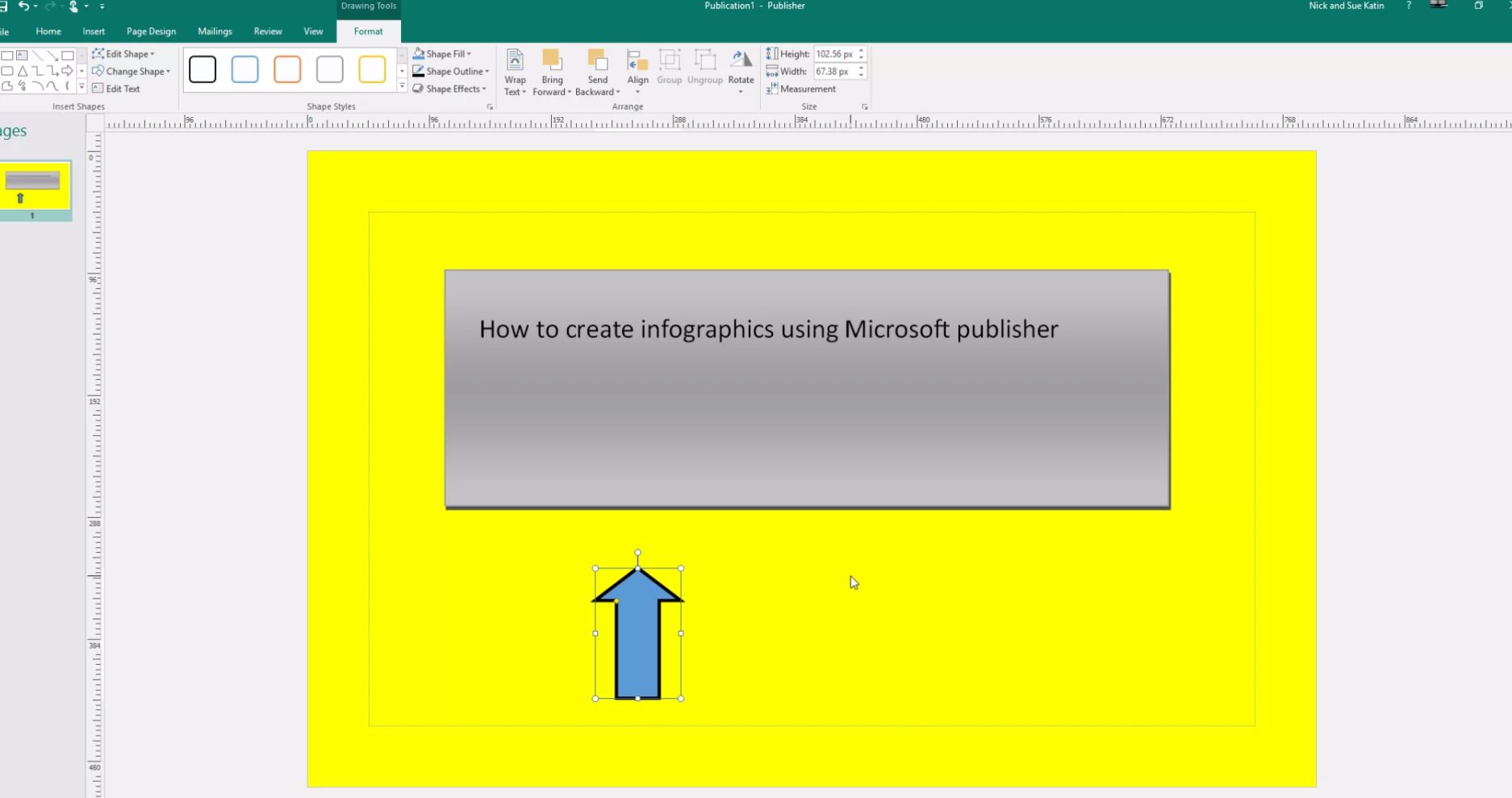The height and width of the screenshot is (798, 1512).
Task: Select the yellow outline shape style
Action: [371, 69]
